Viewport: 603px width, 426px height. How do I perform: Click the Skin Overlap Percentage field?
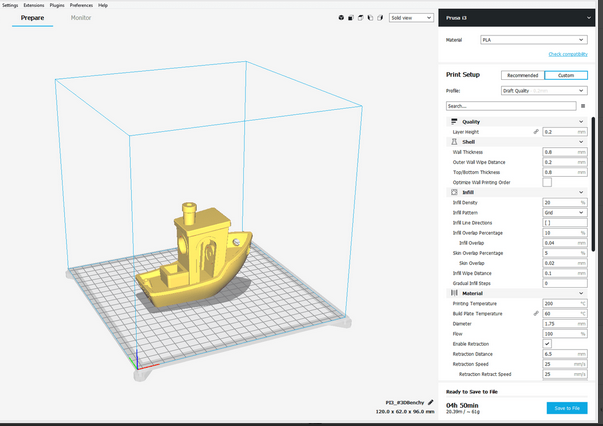click(x=565, y=253)
